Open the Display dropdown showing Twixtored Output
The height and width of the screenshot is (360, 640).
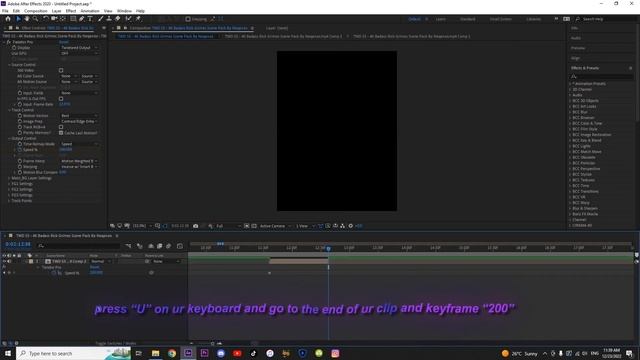(x=79, y=48)
